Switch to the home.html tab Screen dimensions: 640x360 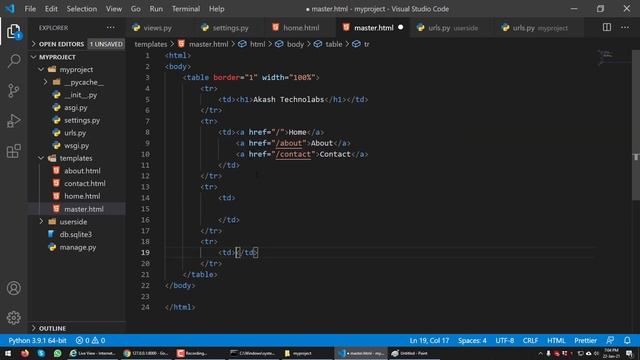301,28
